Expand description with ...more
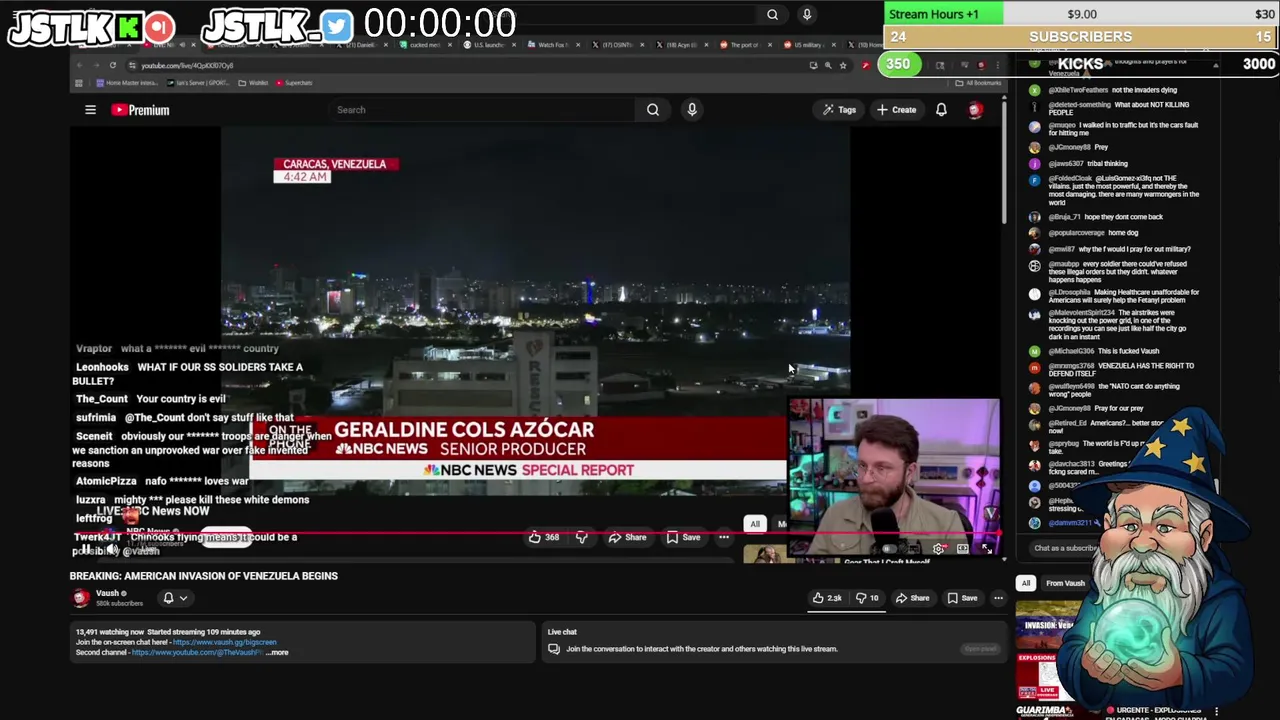Viewport: 1280px width, 720px height. (x=277, y=652)
